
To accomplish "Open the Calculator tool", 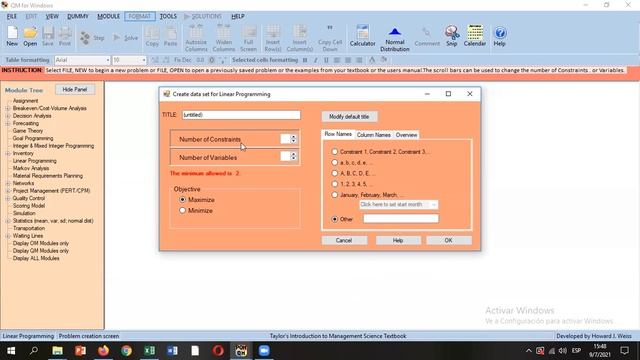I will (x=362, y=36).
